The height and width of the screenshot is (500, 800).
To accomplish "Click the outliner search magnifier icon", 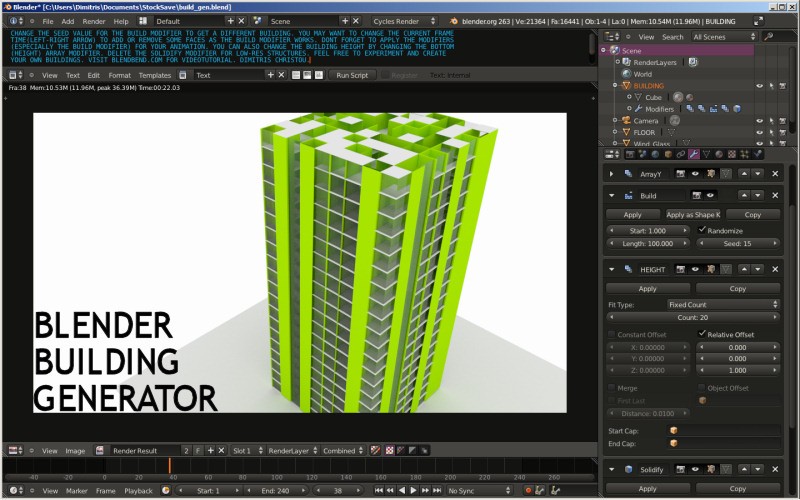I will click(x=768, y=37).
